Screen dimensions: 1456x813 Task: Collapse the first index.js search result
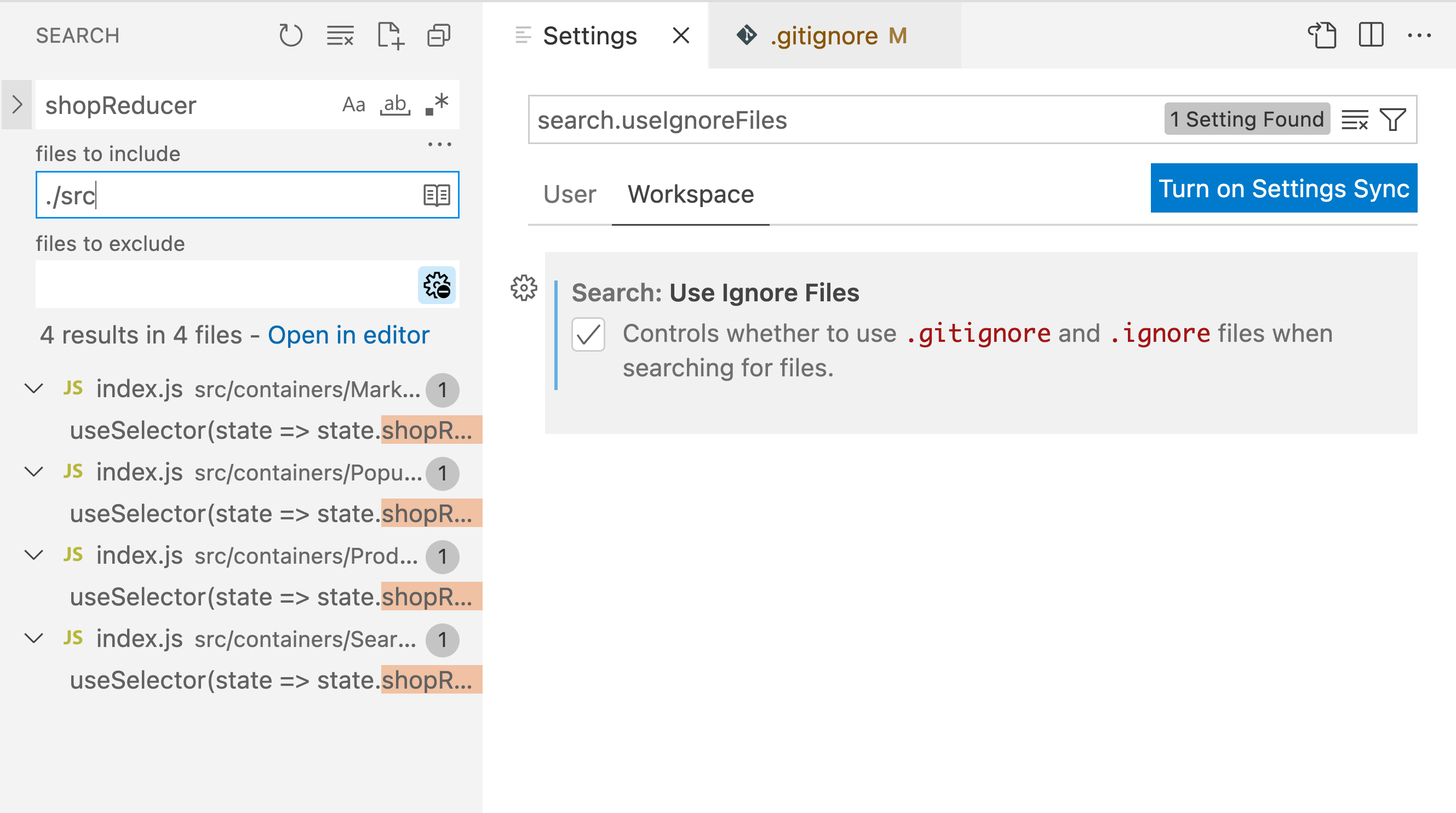[x=33, y=389]
